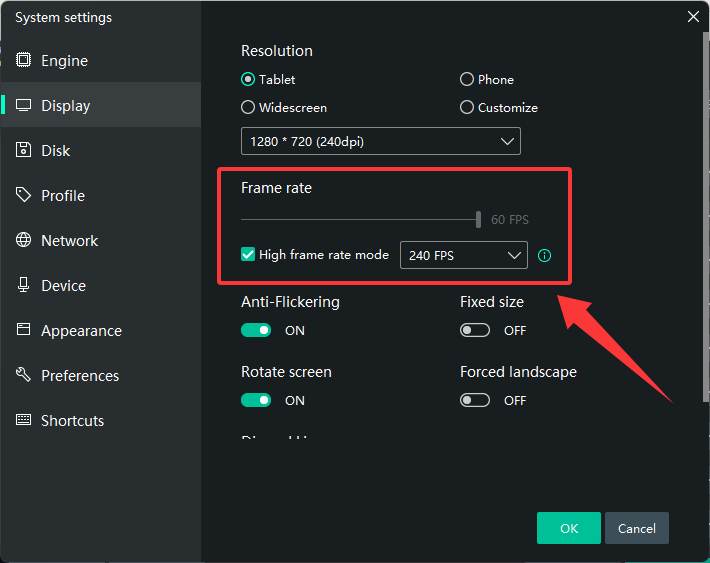Click the Disk save icon in sidebar
710x563 pixels.
click(x=24, y=151)
